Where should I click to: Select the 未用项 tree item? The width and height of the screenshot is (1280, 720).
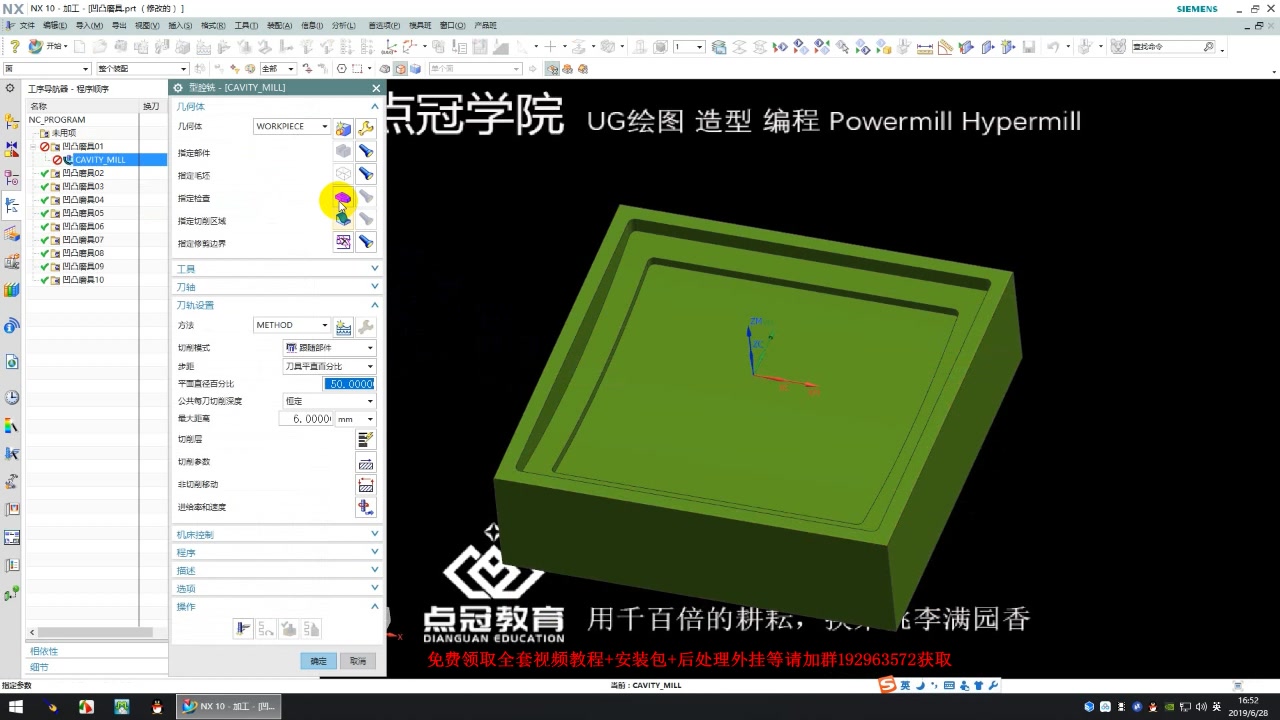pos(64,133)
